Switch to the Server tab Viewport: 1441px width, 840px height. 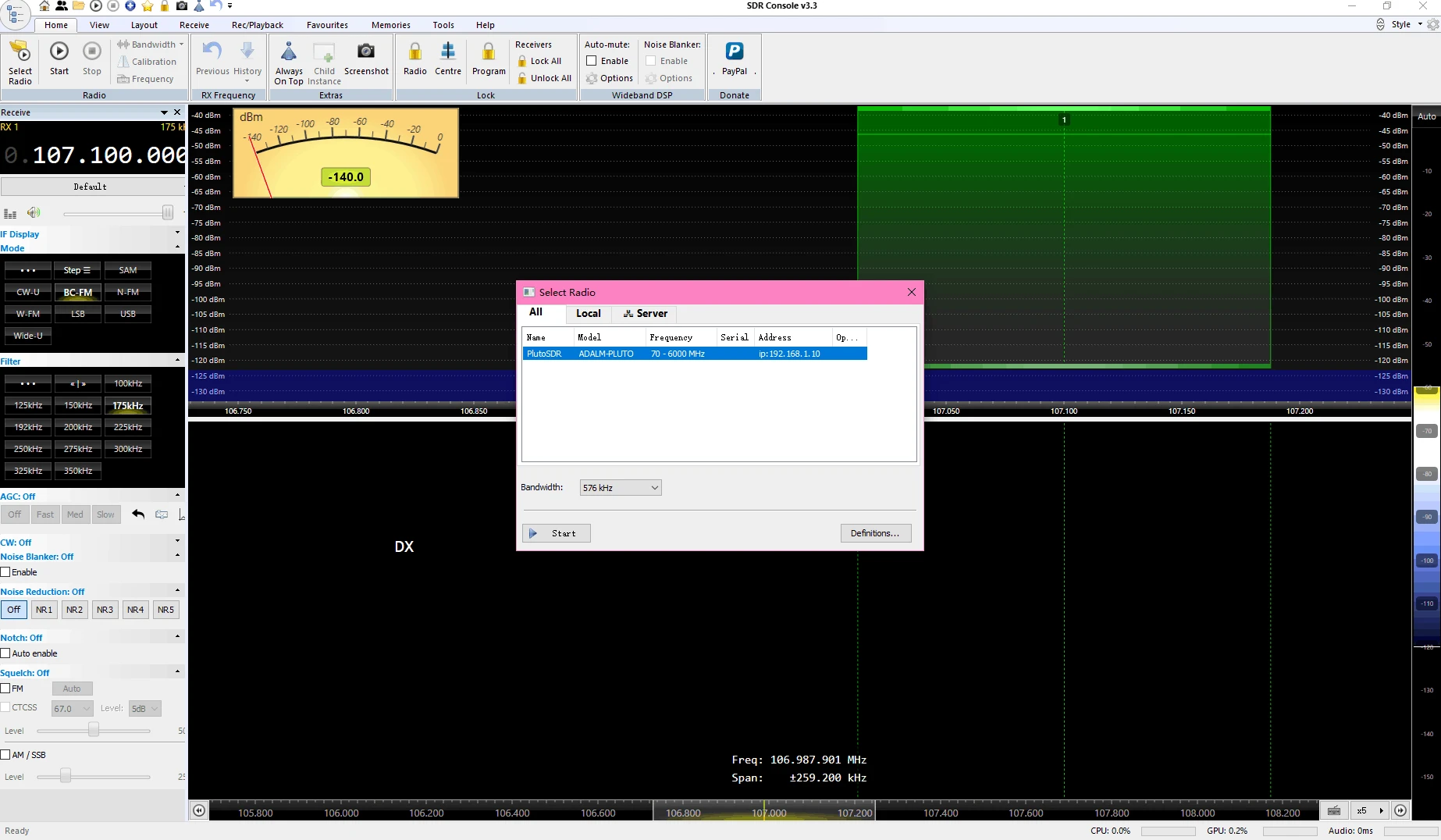pos(645,314)
